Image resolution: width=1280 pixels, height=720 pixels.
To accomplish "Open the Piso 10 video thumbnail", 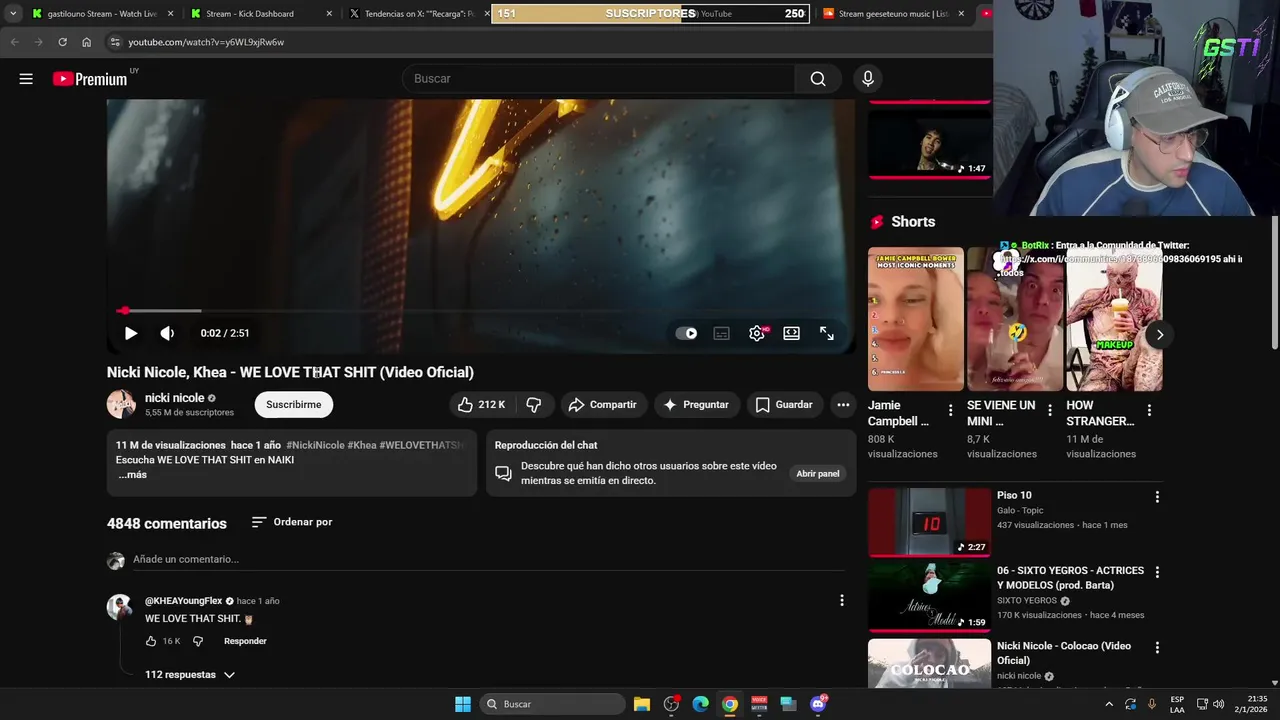I will coord(929,522).
